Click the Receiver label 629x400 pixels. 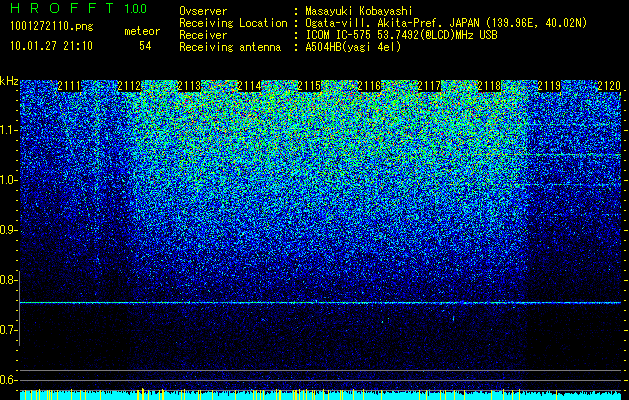(x=203, y=35)
